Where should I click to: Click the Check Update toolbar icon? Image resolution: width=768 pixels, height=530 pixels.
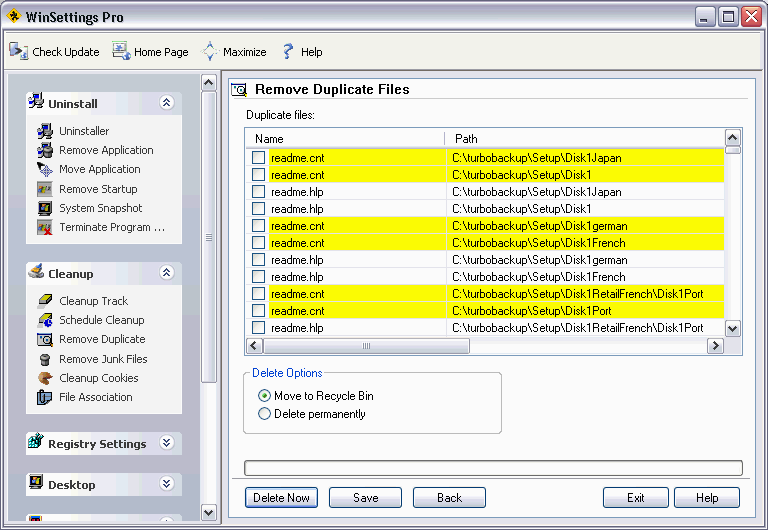pyautogui.click(x=19, y=51)
